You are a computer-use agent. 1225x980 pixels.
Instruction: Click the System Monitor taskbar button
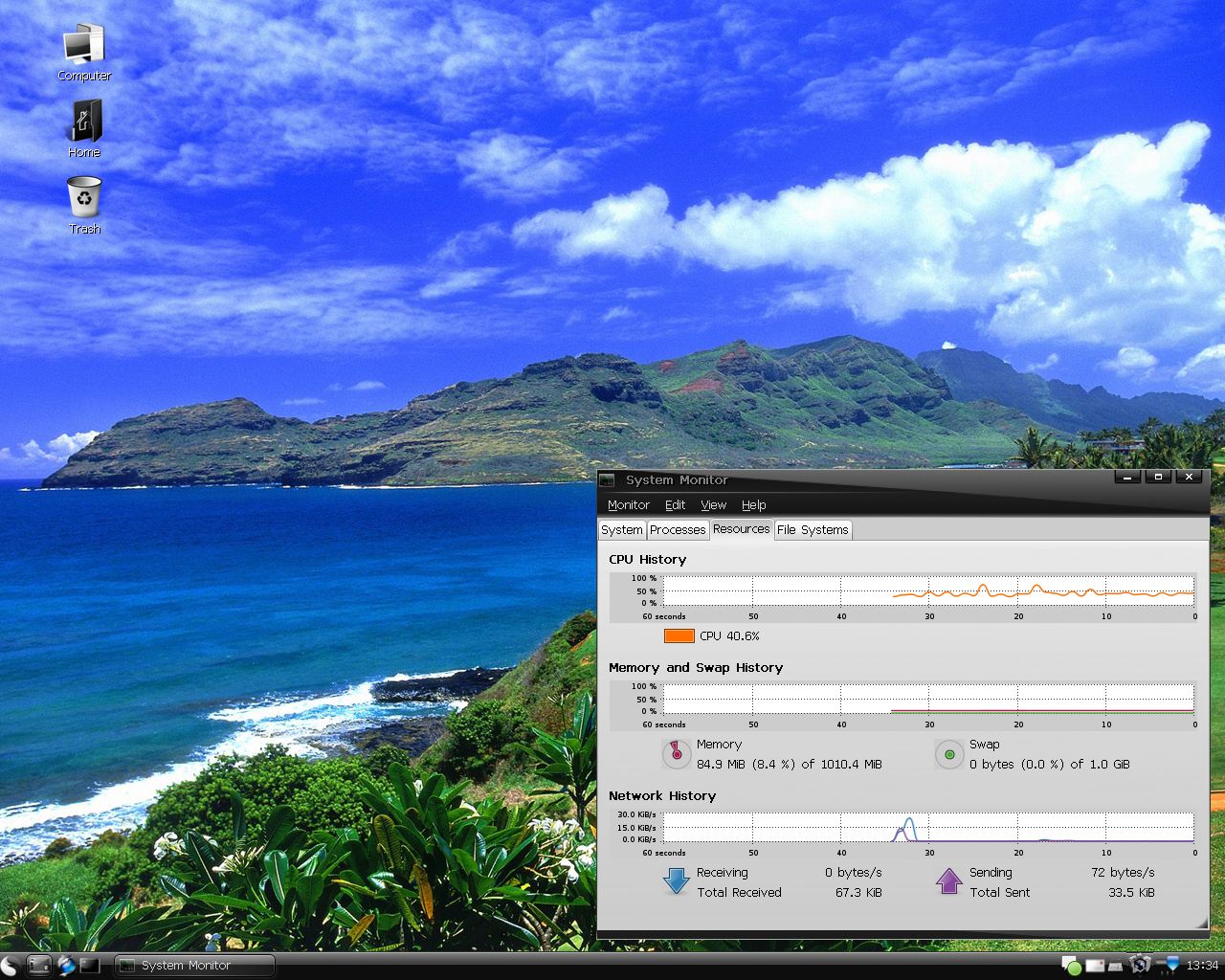pos(194,966)
